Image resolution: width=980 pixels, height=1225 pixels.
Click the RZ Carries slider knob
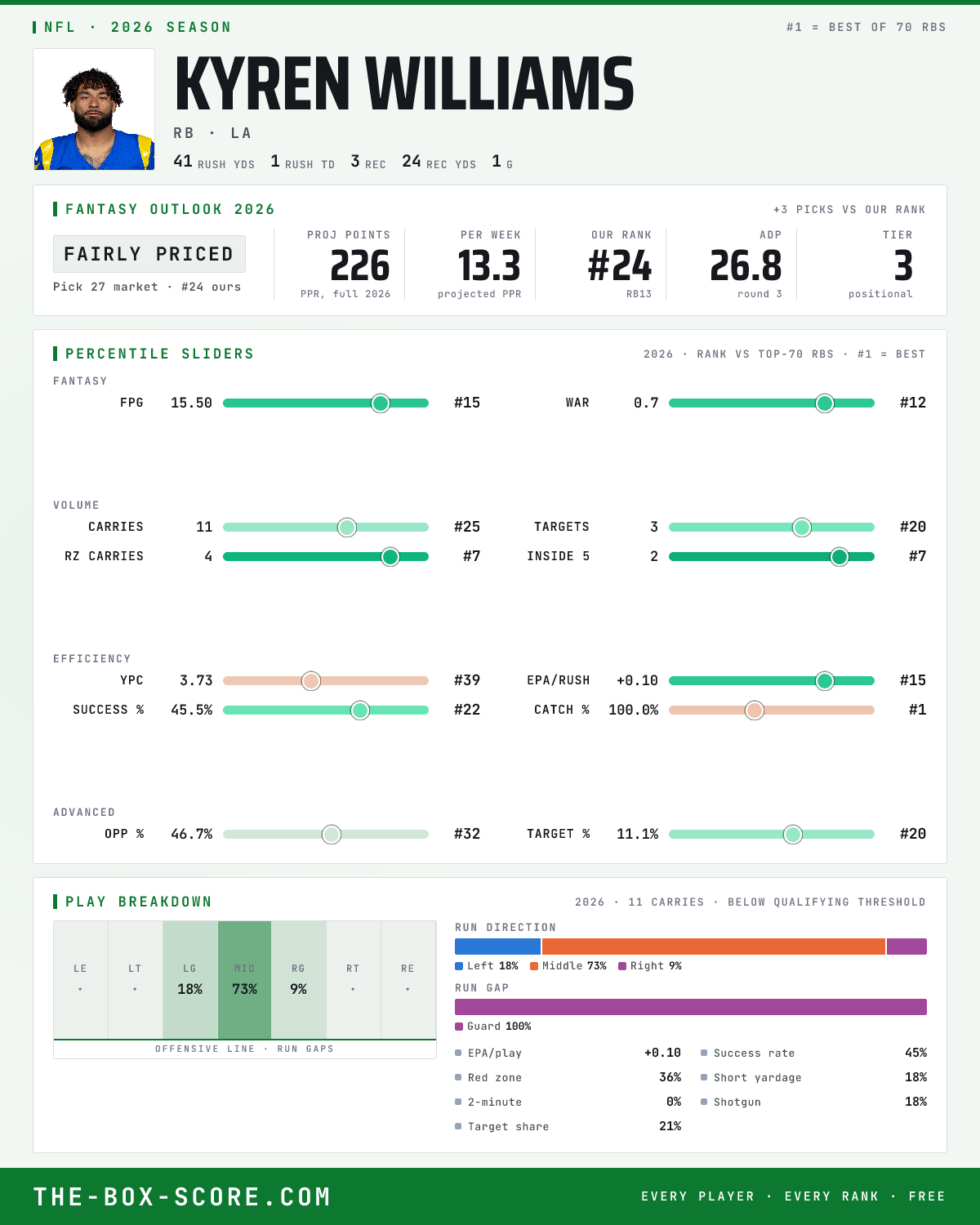point(390,556)
